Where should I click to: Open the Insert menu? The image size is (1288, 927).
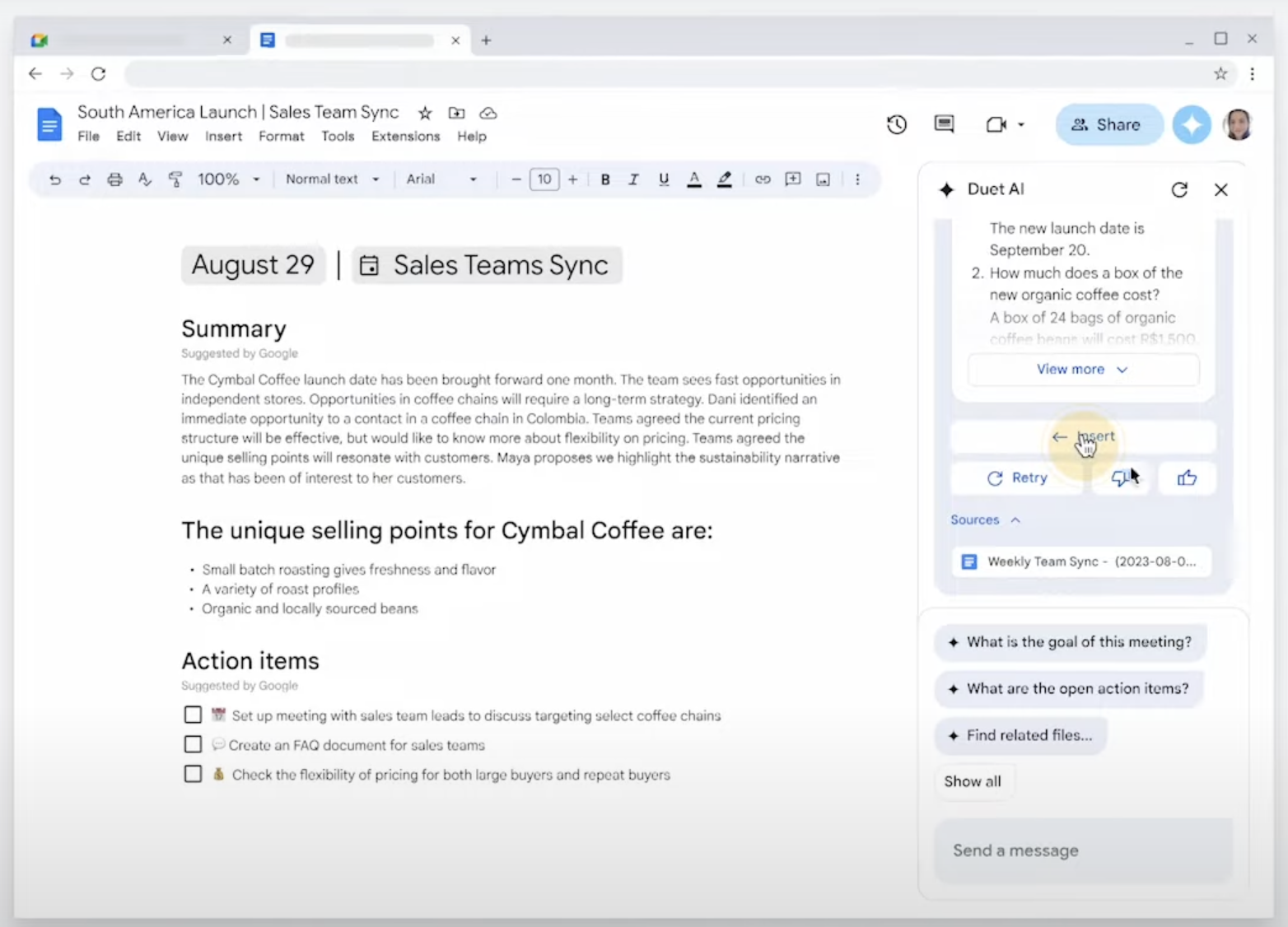pos(223,137)
